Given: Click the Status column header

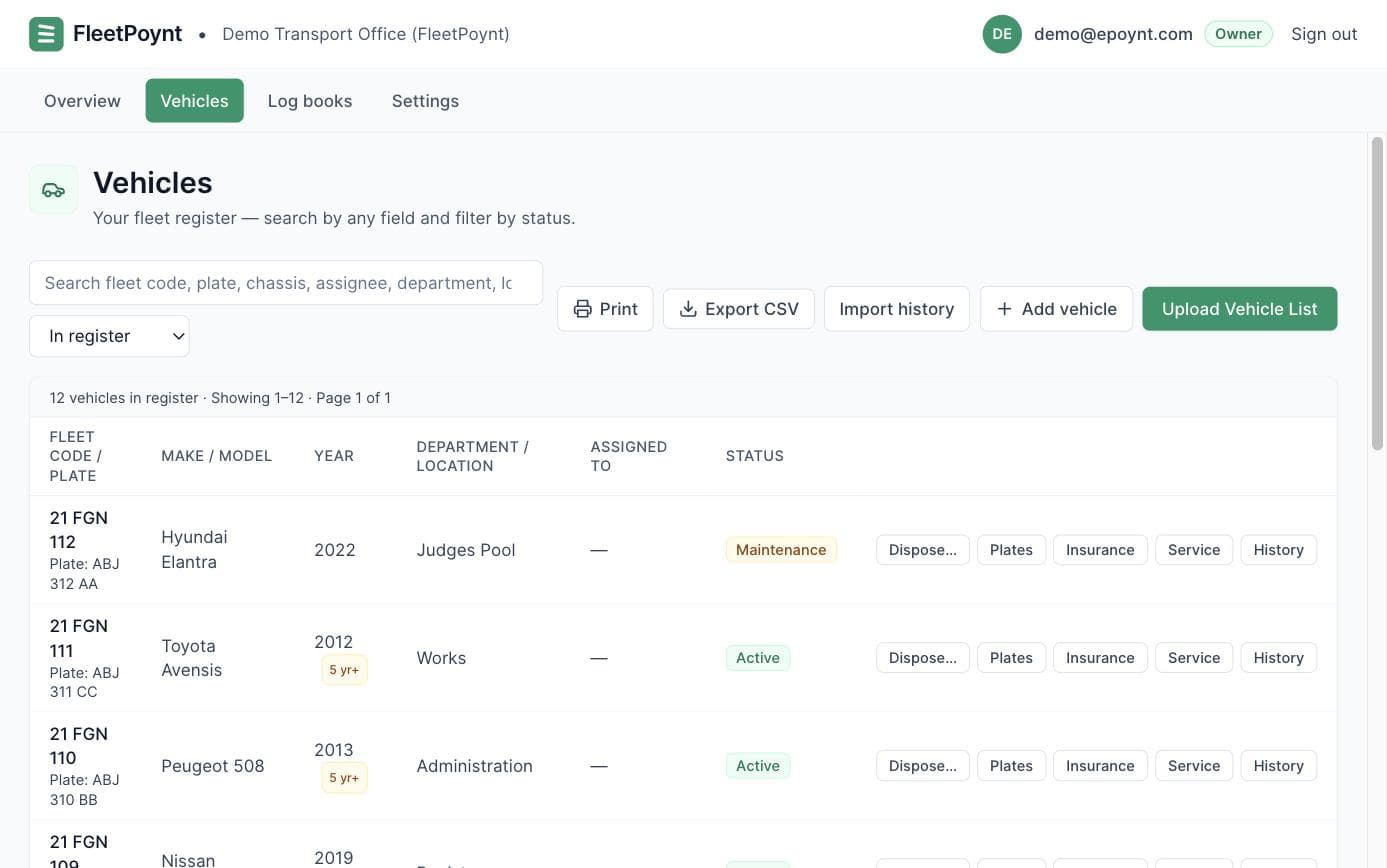Looking at the screenshot, I should coord(755,456).
